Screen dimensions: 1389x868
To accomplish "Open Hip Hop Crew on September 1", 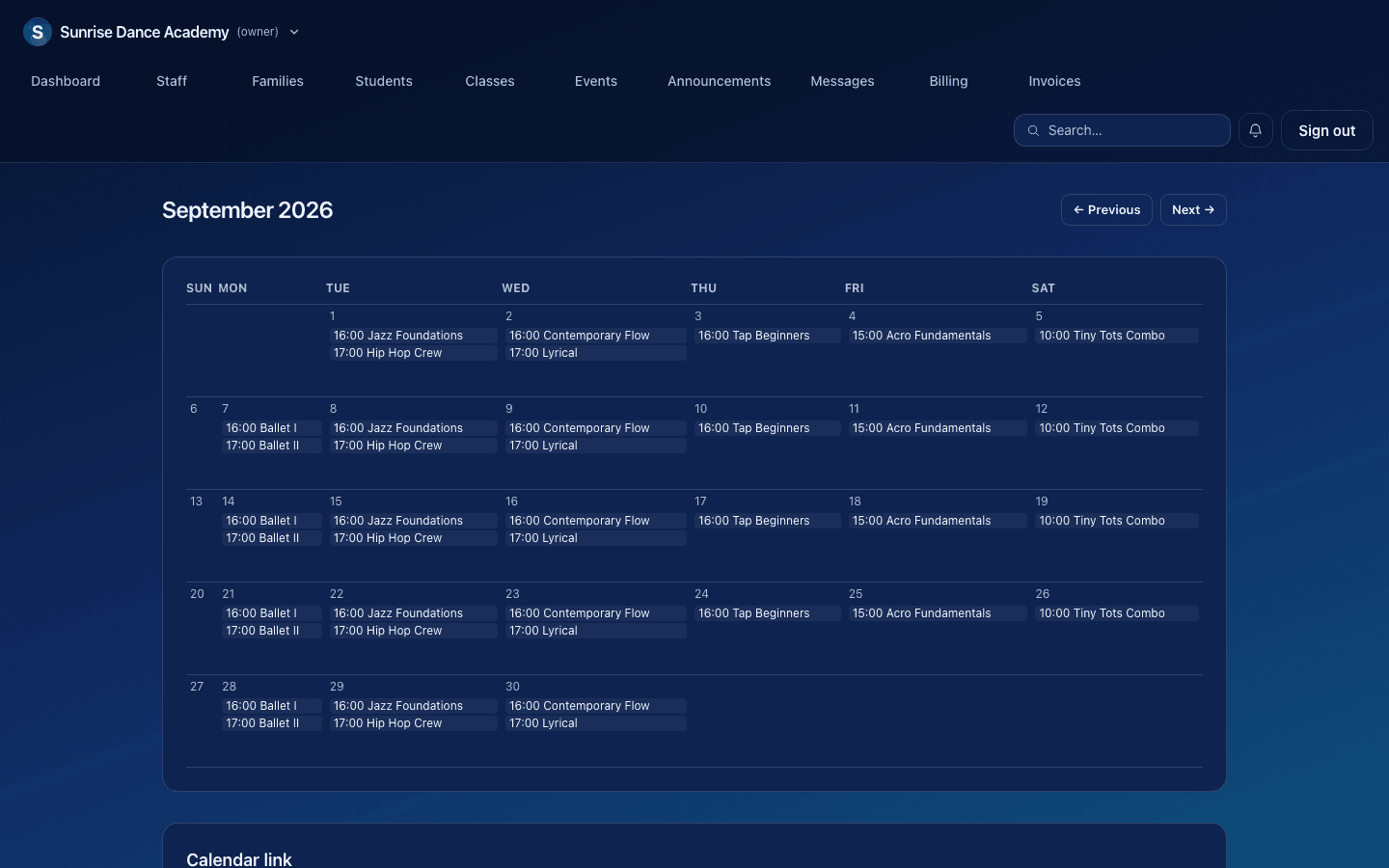I will coord(414,353).
